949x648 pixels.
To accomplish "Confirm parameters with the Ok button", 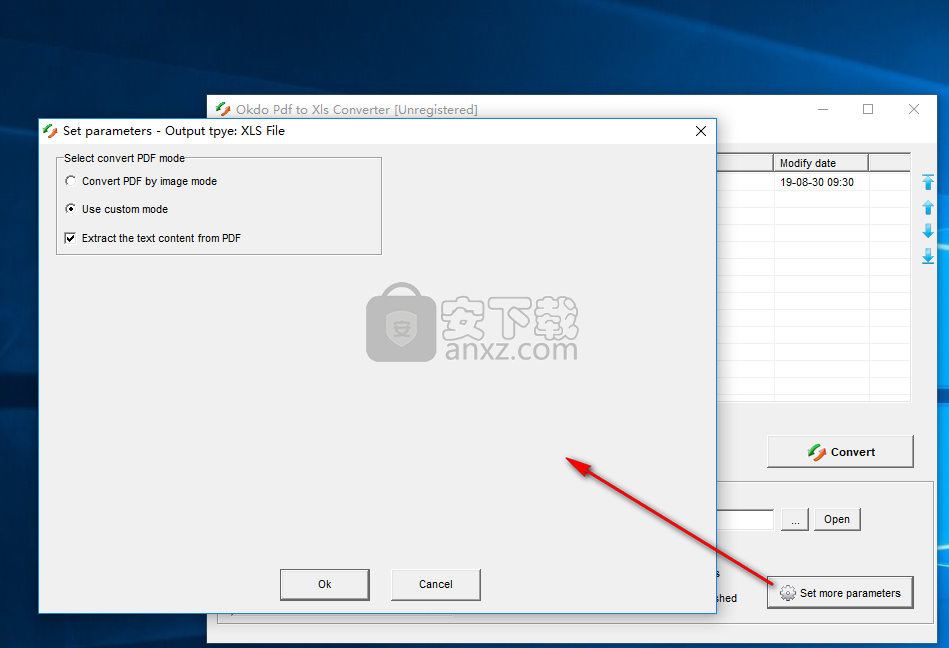I will (324, 584).
